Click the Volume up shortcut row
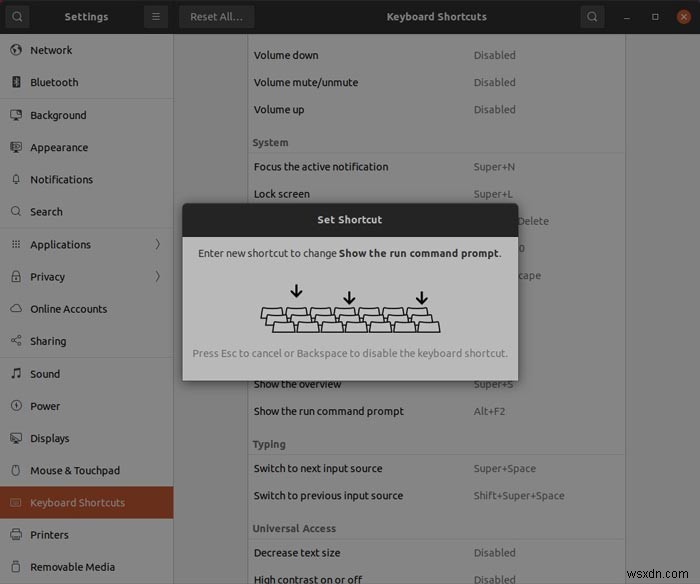 pyautogui.click(x=437, y=110)
